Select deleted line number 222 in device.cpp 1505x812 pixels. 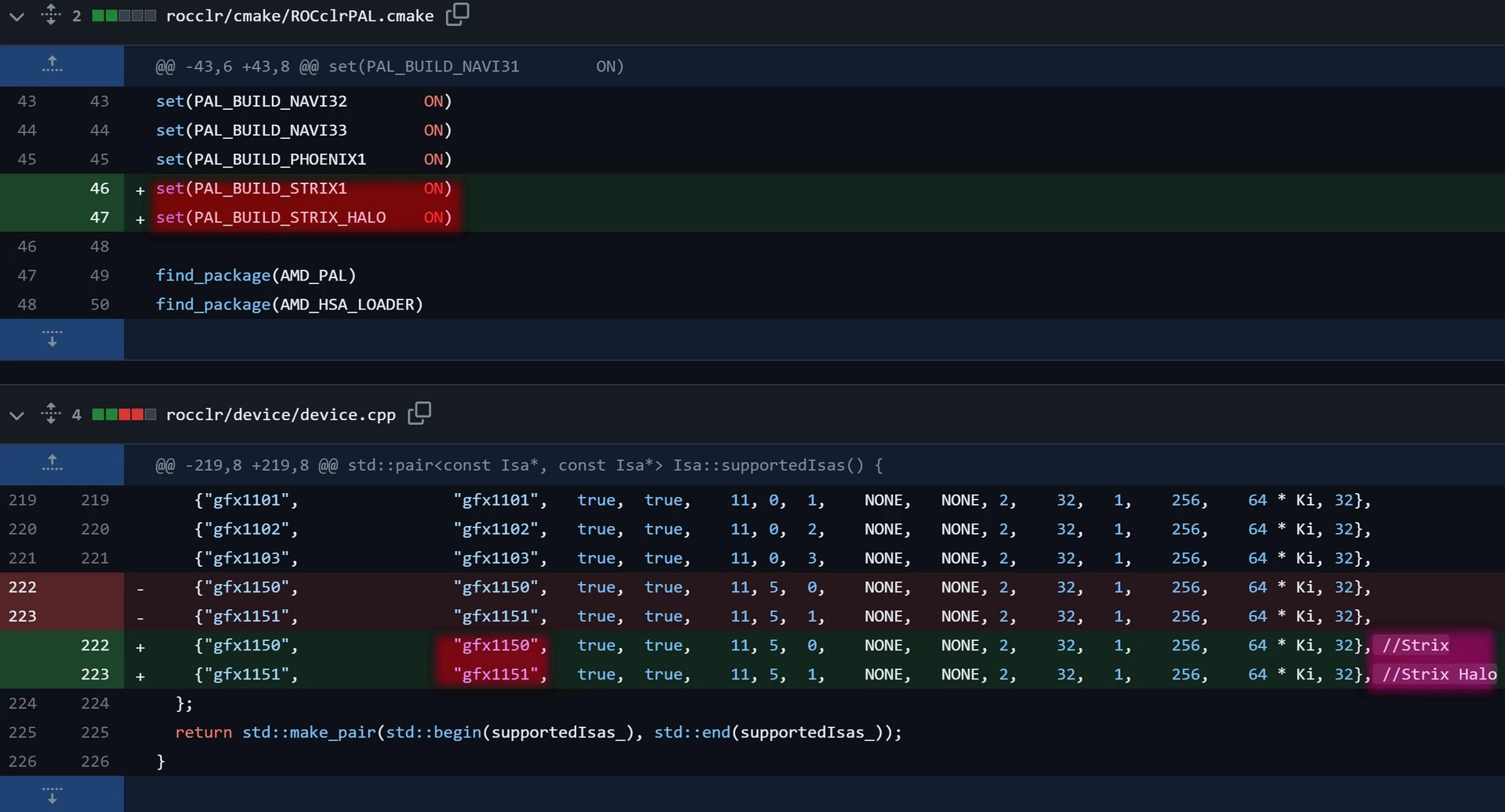click(23, 587)
